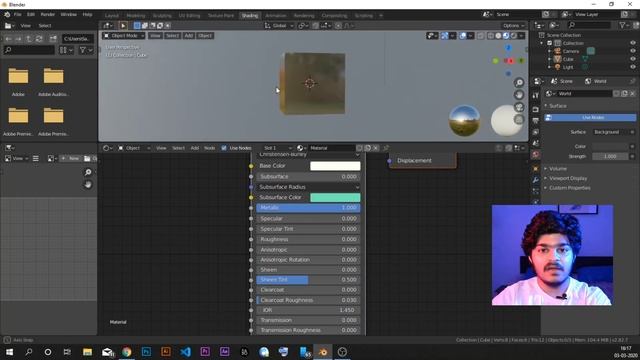Refresh the file browser list
Image resolution: width=640 pixels, height=360 pixels.
[39, 39]
